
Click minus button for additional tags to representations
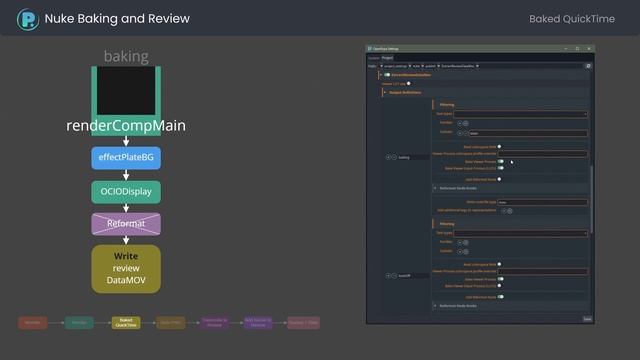510,211
